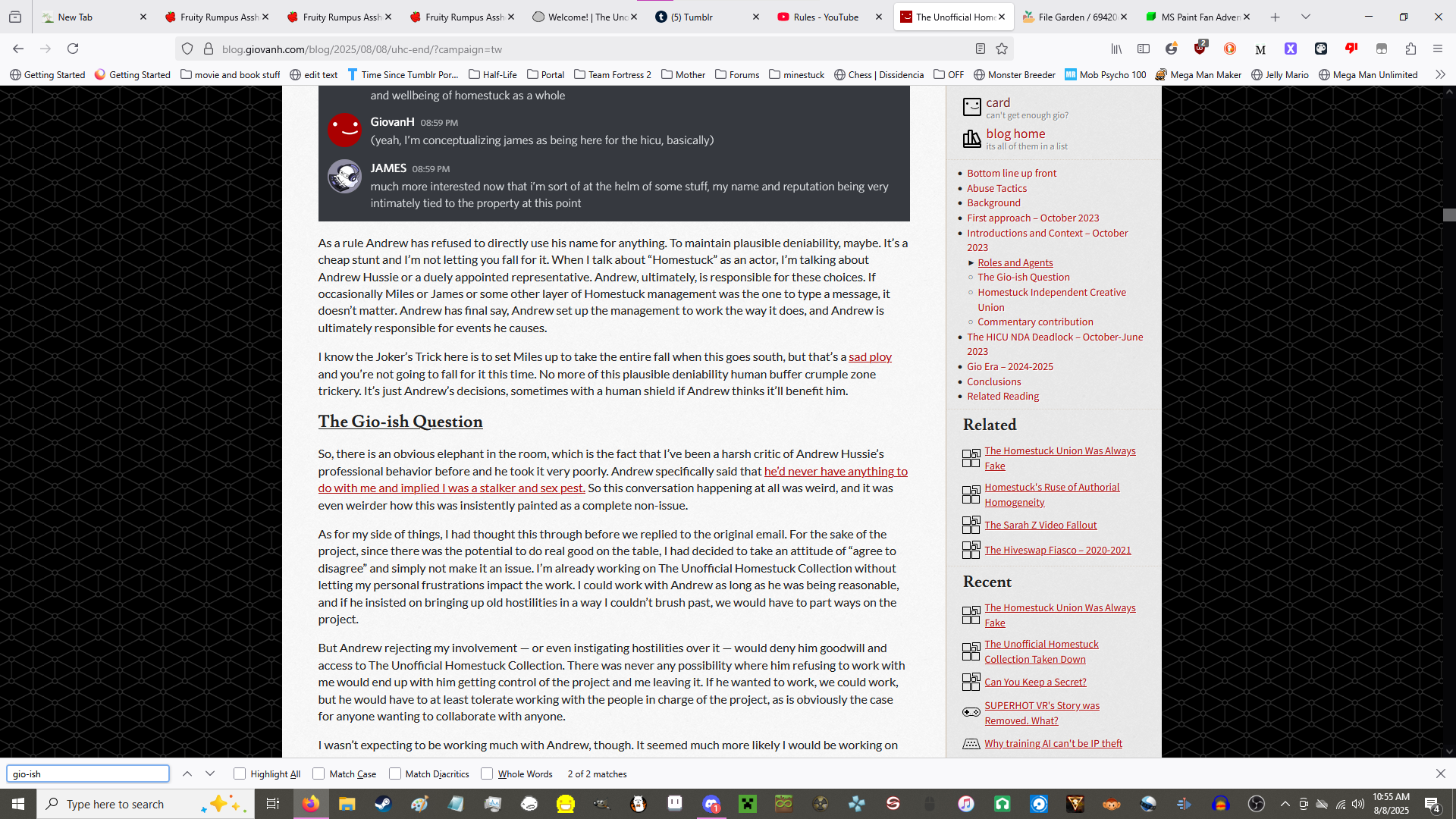This screenshot has height=819, width=1456.
Task: Open the Half-Life bookmarks folder
Action: pos(493,74)
